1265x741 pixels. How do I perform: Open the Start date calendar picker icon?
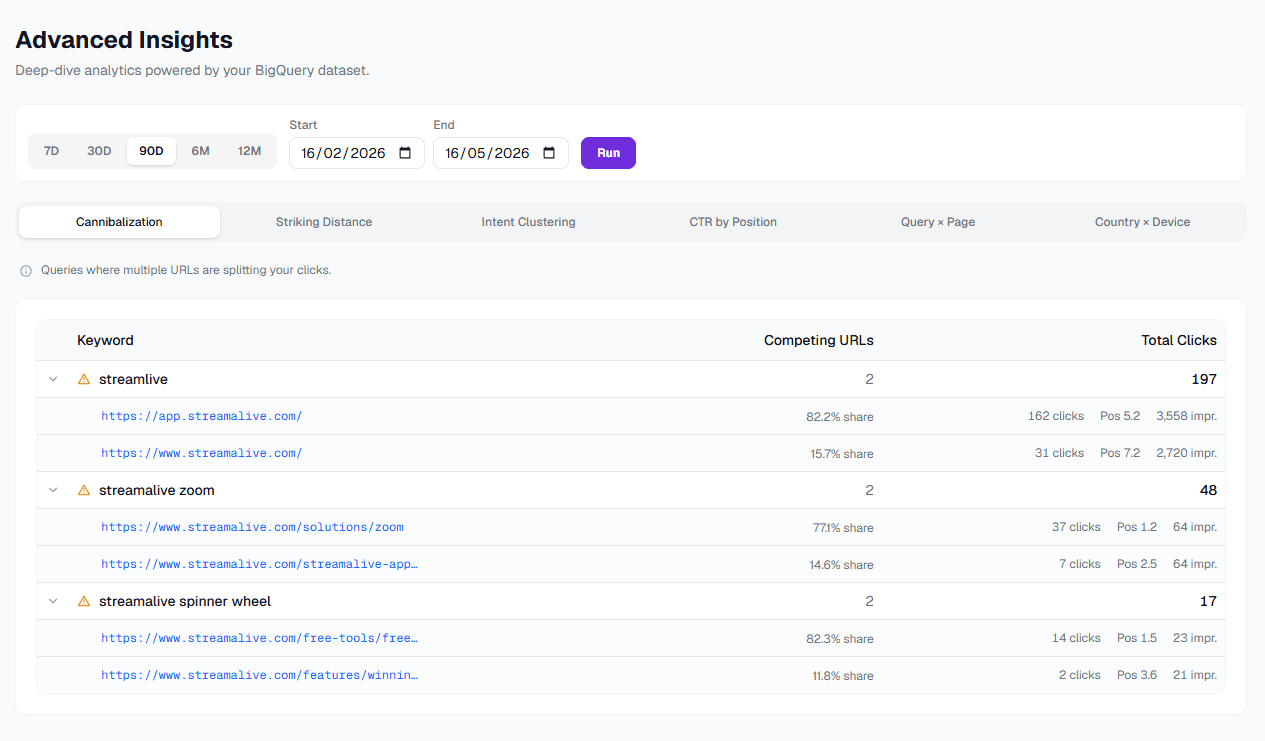click(405, 153)
